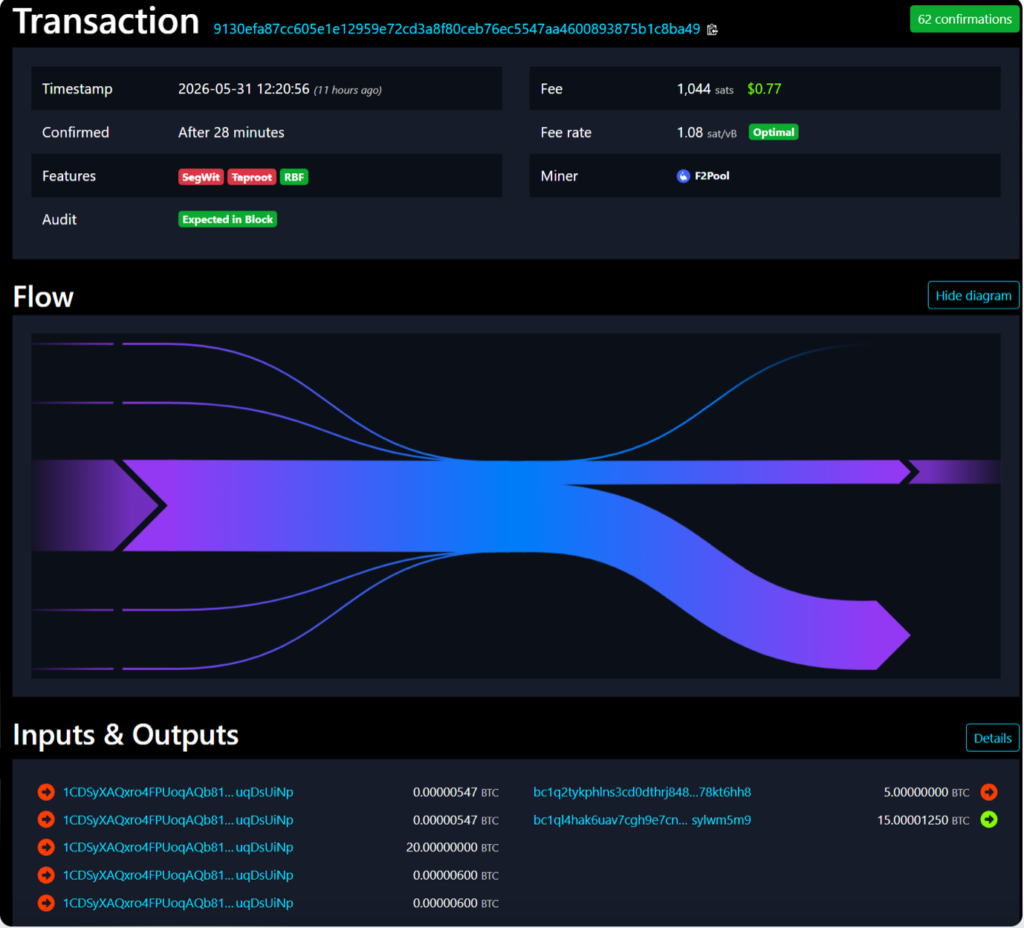This screenshot has height=928, width=1024.
Task: Open output address bc1ql4hak6uav7cgh9e7cn...sylwm5m9
Action: (642, 820)
